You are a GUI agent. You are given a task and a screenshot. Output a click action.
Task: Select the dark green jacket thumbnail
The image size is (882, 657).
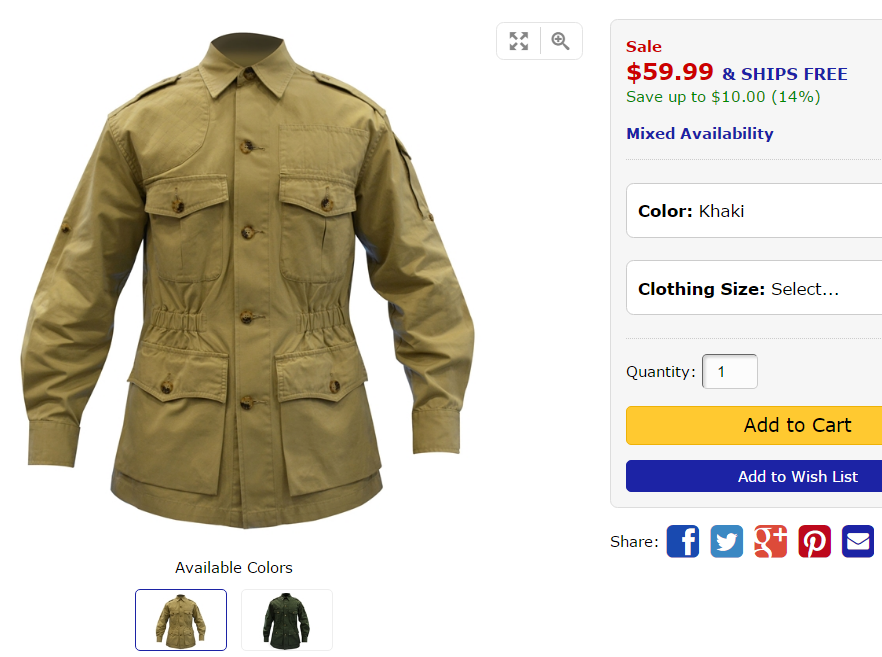coord(287,620)
